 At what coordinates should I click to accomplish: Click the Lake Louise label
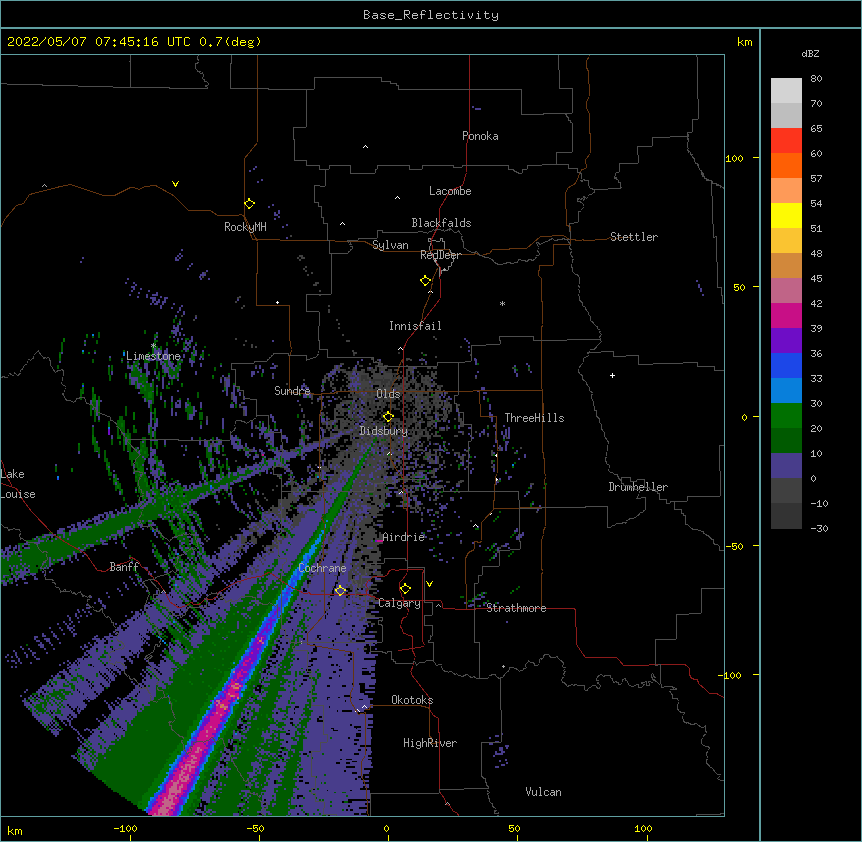click(18, 484)
